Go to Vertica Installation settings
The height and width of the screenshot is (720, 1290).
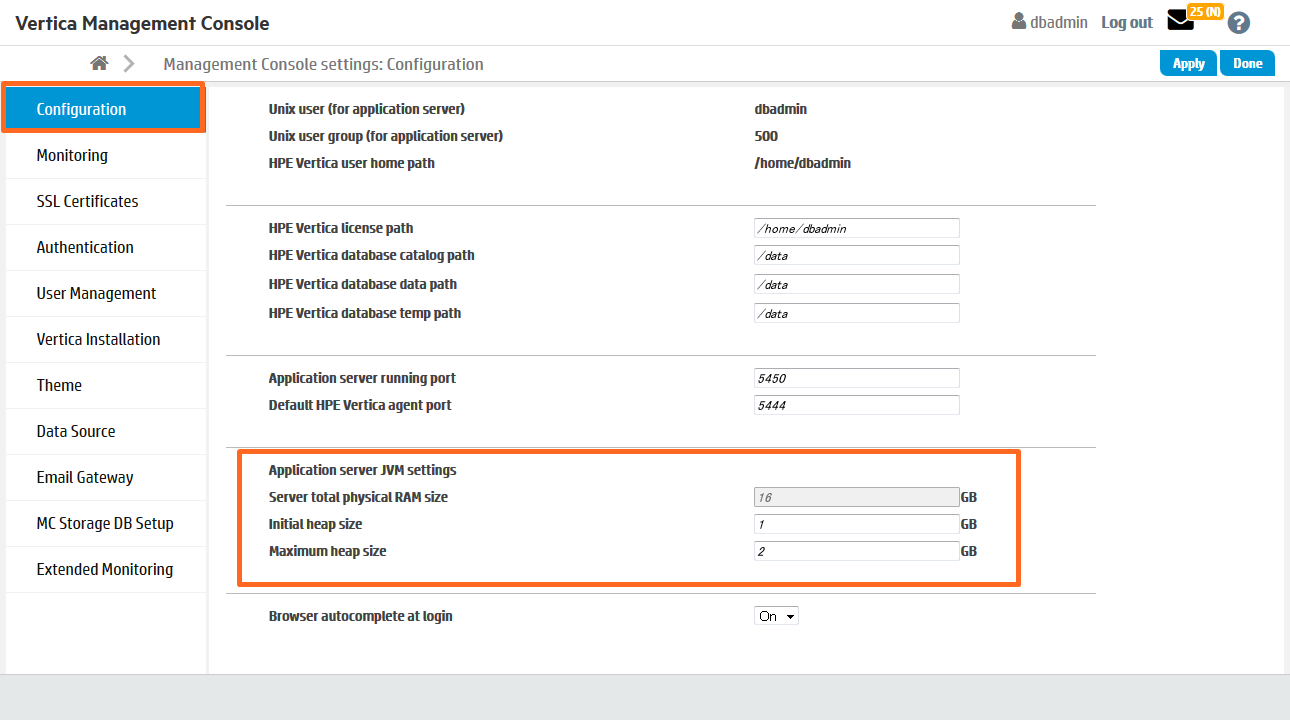point(98,339)
